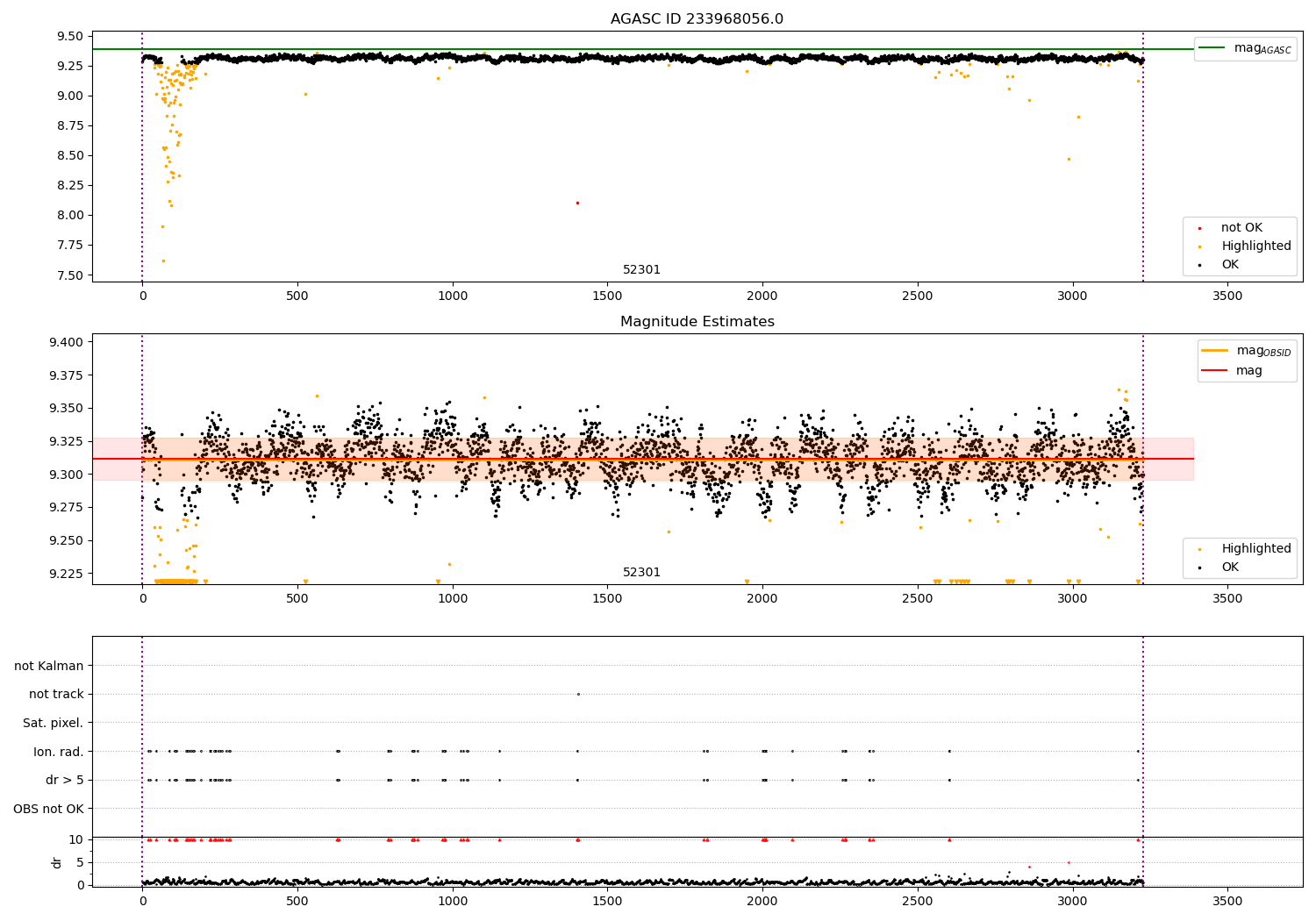Click 'OK' legend label in the top plot
This screenshot has width=1316, height=921.
tap(1230, 265)
